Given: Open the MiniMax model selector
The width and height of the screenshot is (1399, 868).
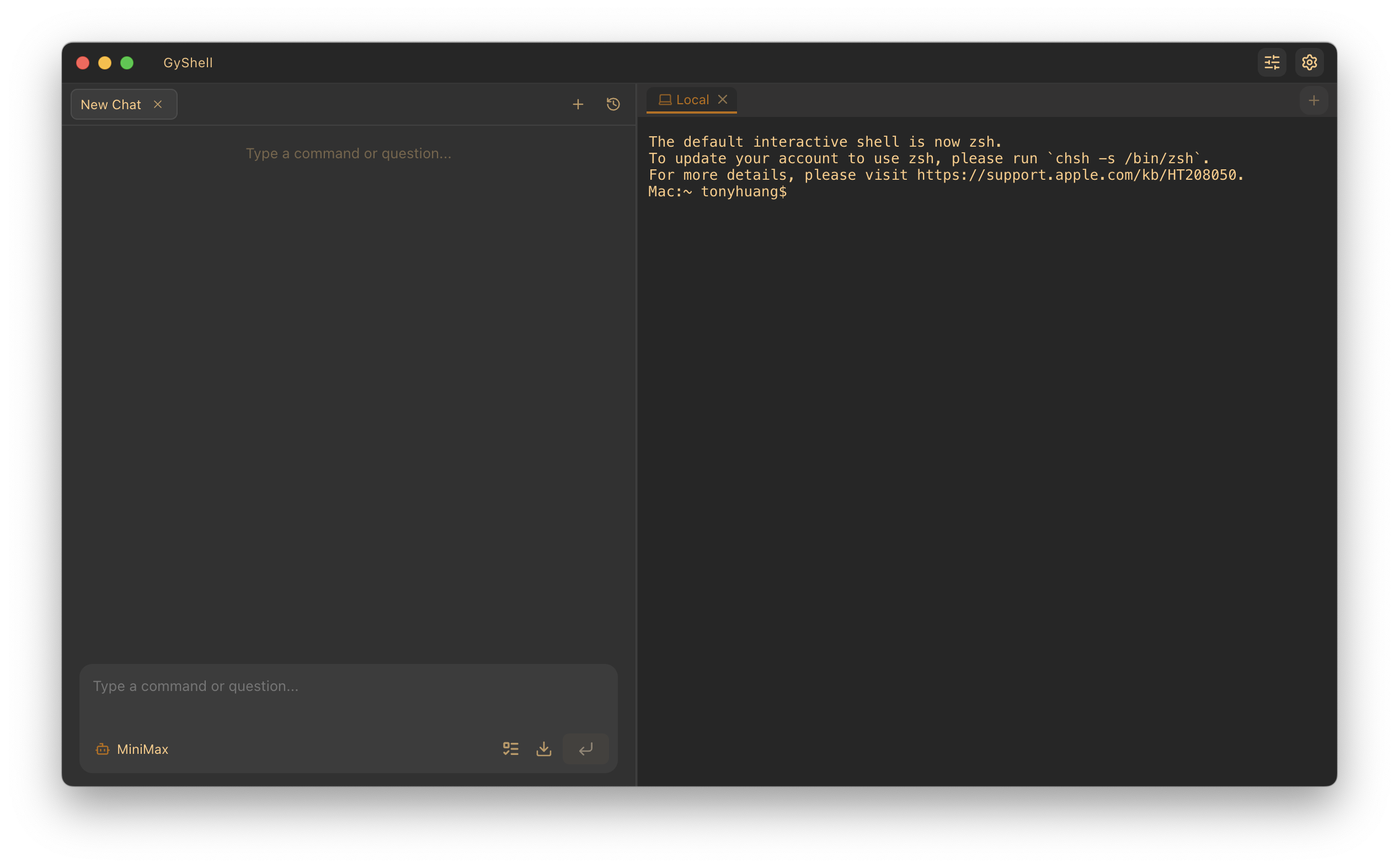Looking at the screenshot, I should tap(142, 749).
